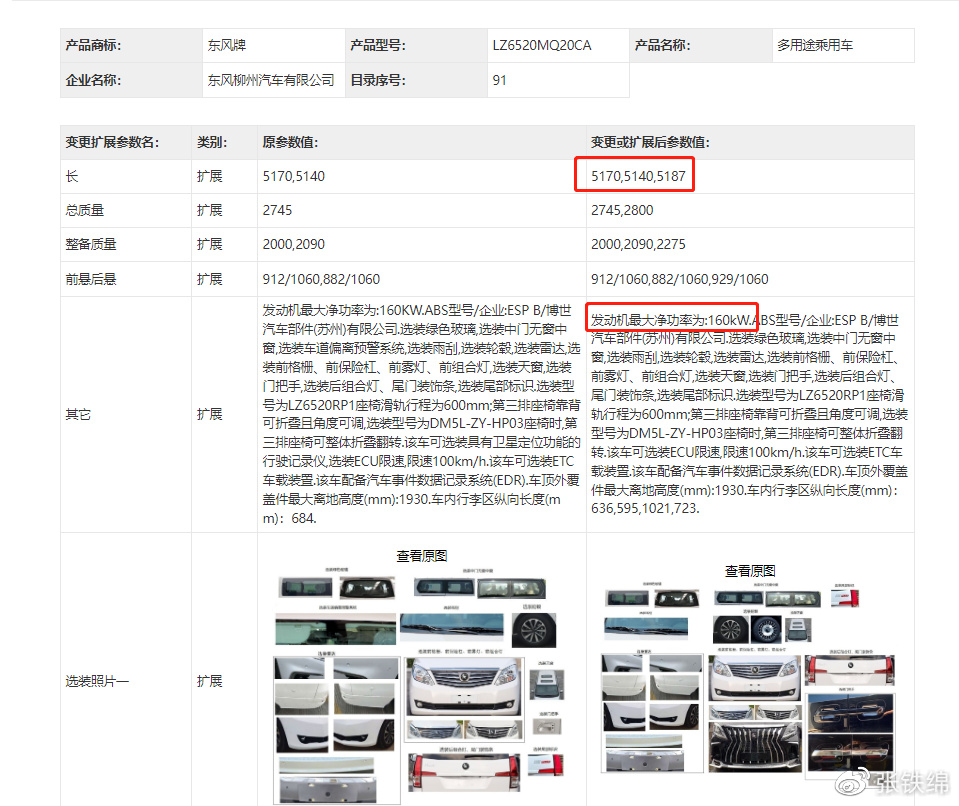Select the new curb weight 2000,2090,2275
959x806 pixels.
point(638,245)
